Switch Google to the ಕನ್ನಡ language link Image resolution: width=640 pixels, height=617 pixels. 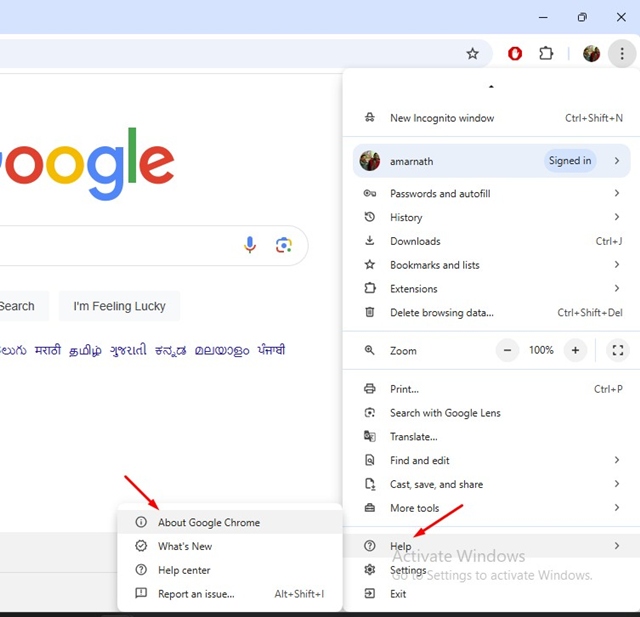[x=171, y=350]
